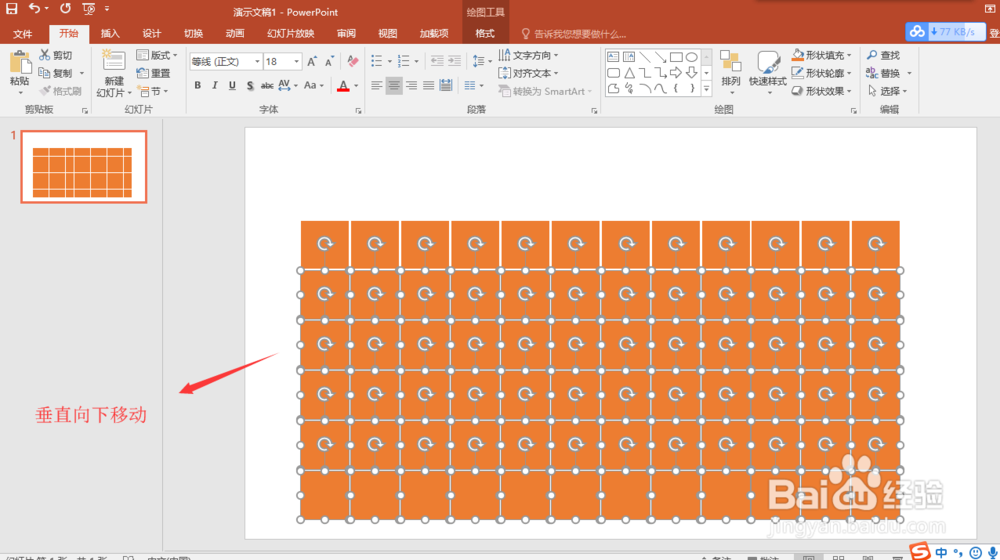The height and width of the screenshot is (560, 1000).
Task: Cut selection with 剪切
Action: coord(55,55)
